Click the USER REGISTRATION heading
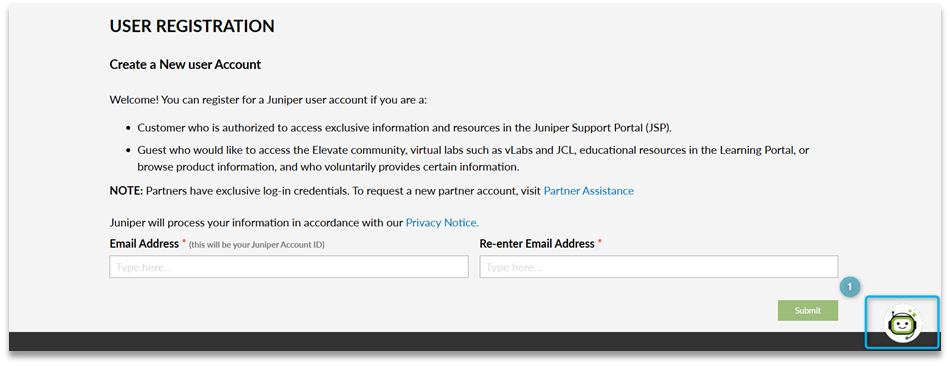Viewport: 950px width, 366px height. click(192, 26)
